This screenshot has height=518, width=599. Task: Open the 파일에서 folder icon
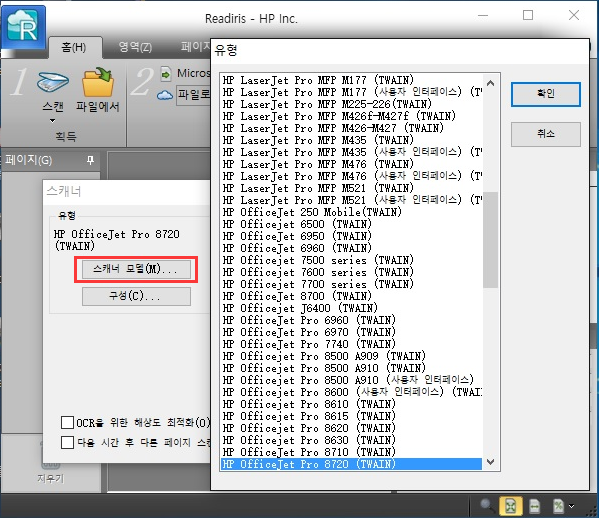click(98, 82)
